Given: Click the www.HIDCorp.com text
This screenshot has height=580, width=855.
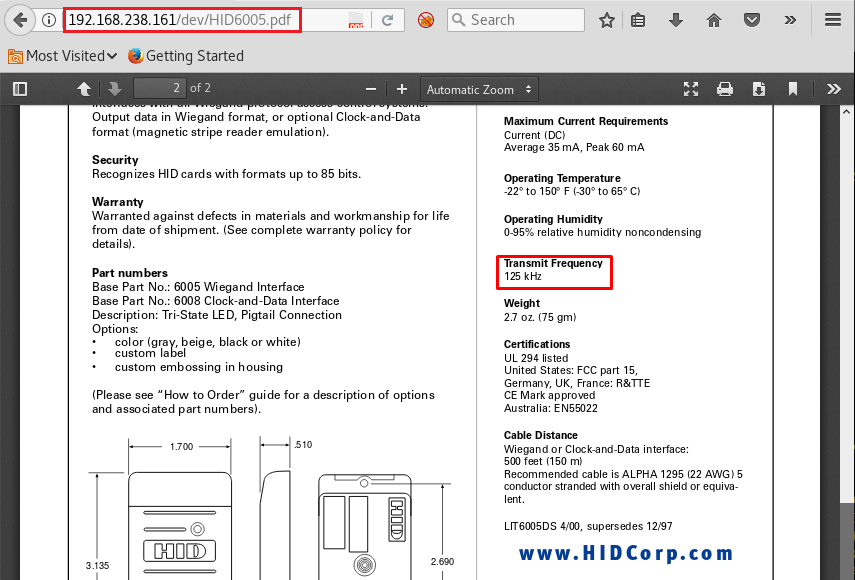Looking at the screenshot, I should point(625,553).
